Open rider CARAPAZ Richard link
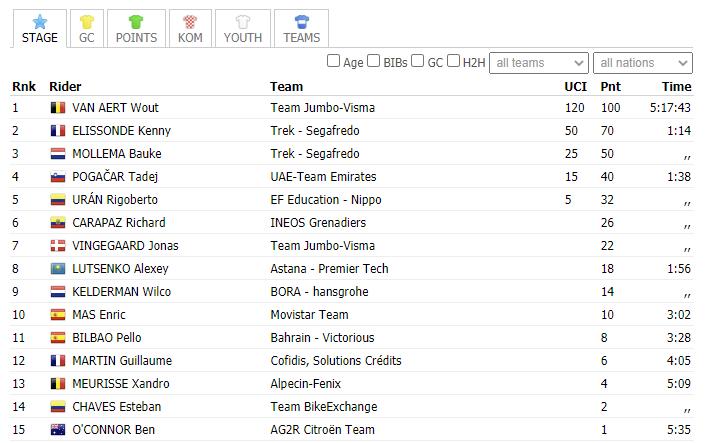 tap(119, 223)
